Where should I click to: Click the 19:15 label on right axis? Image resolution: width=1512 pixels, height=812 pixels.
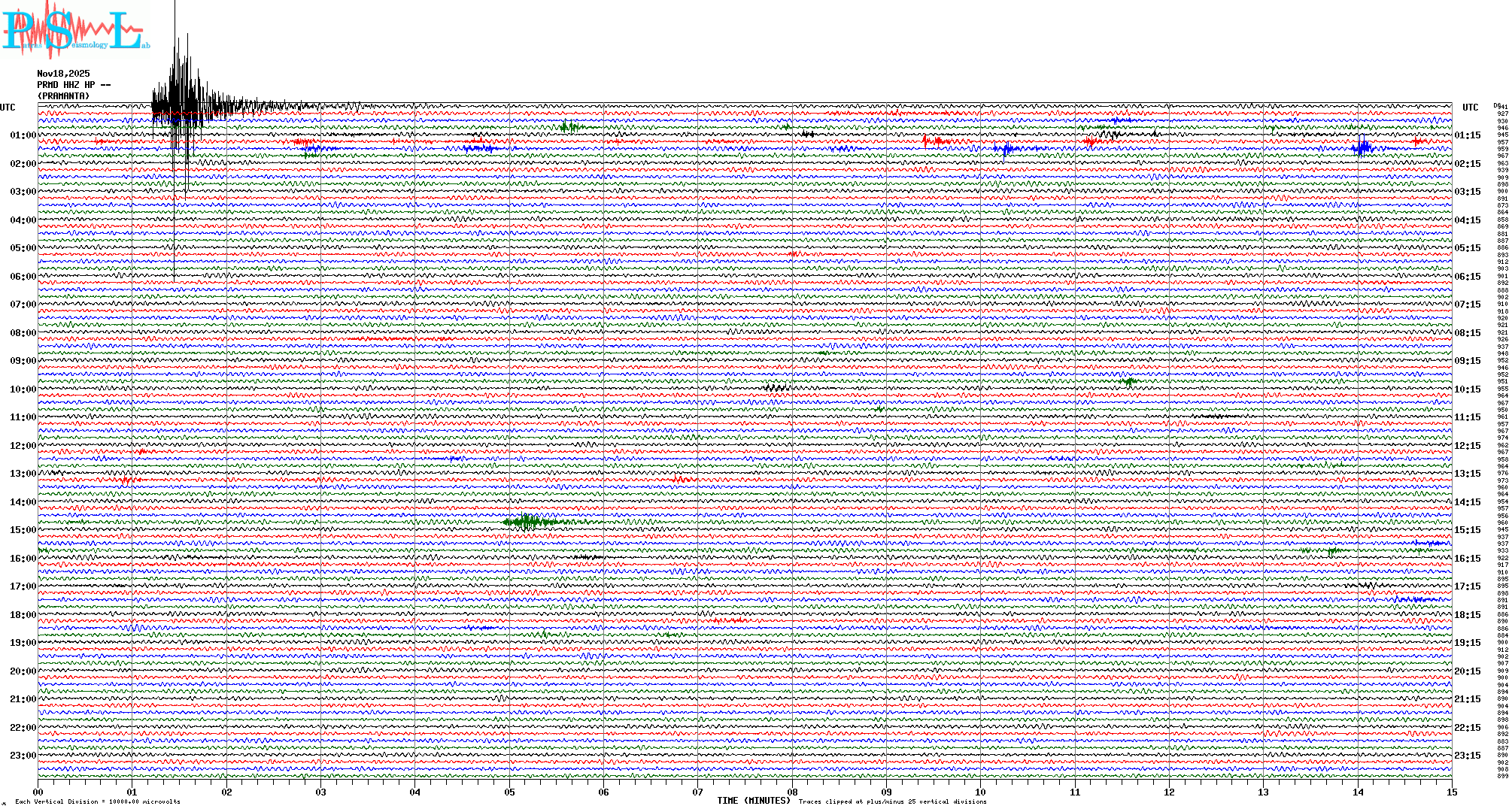pyautogui.click(x=1467, y=643)
